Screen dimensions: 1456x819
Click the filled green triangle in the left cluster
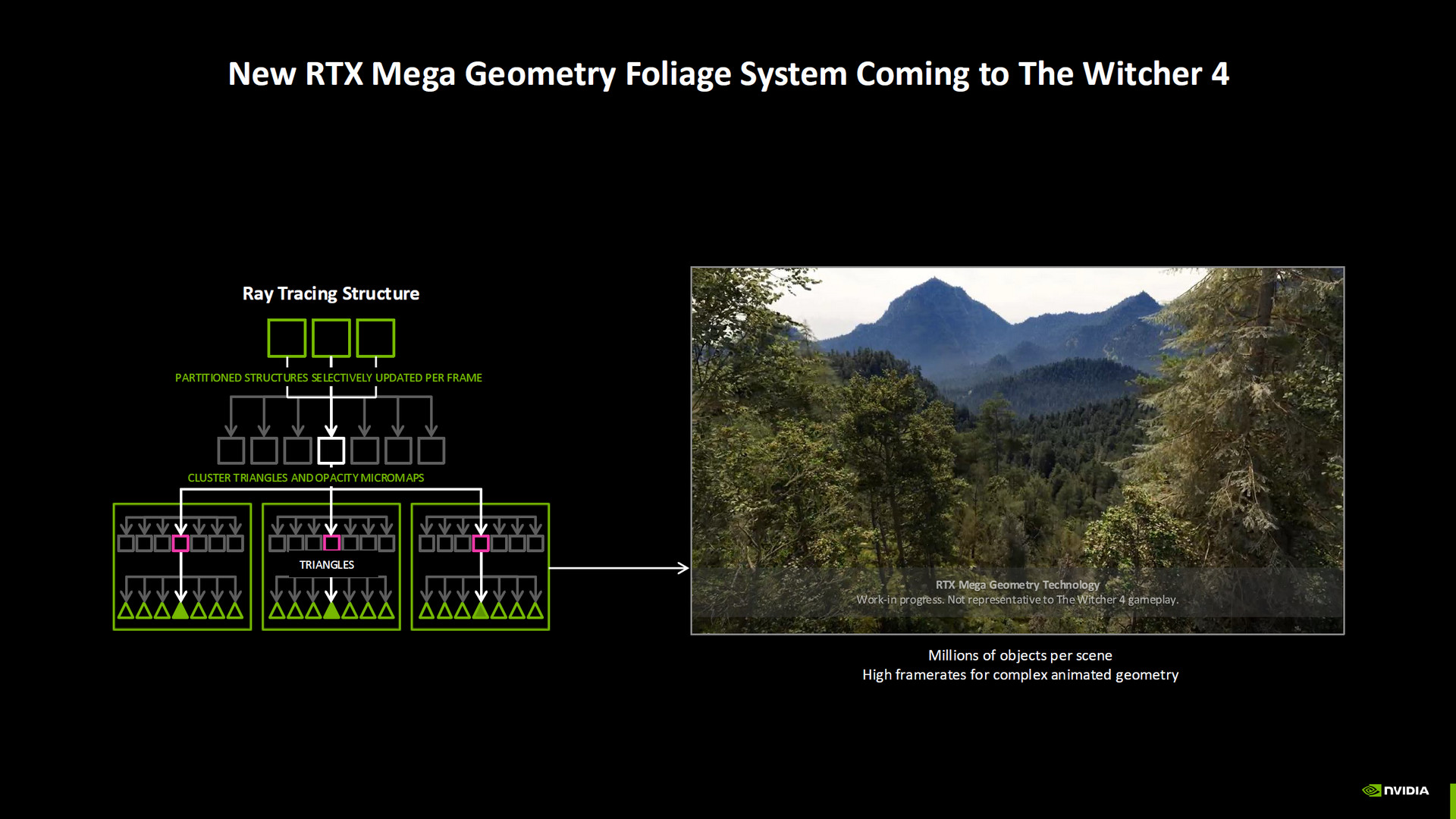click(x=180, y=610)
